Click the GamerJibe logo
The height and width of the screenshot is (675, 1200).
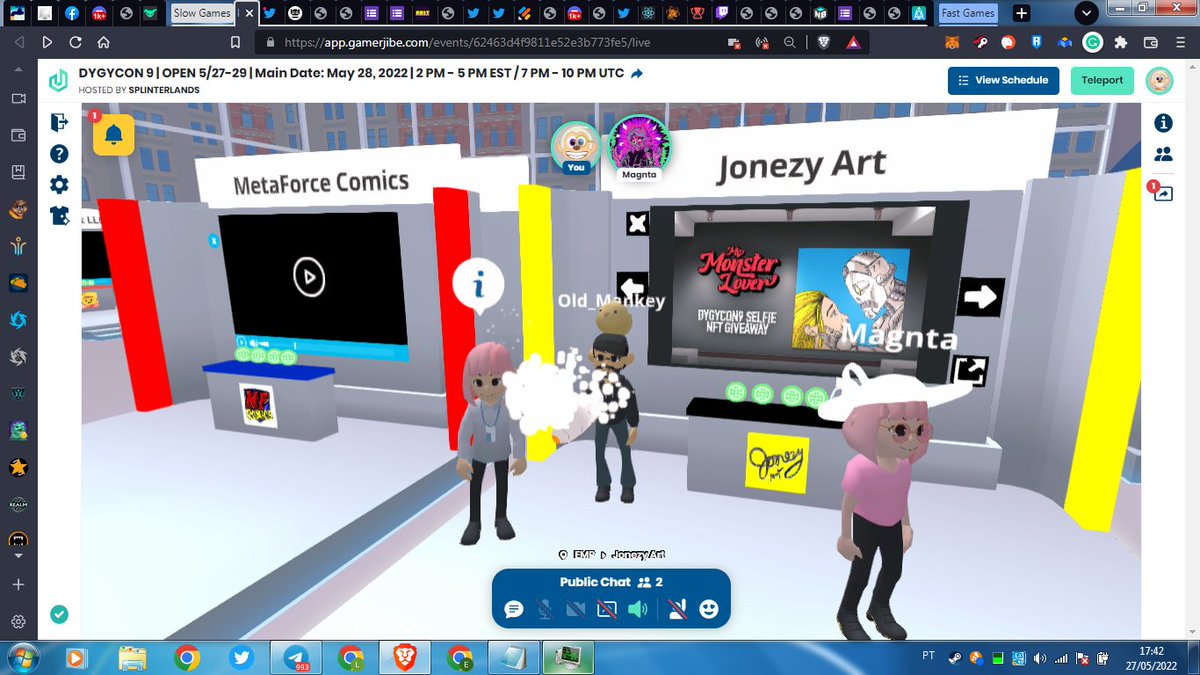59,80
